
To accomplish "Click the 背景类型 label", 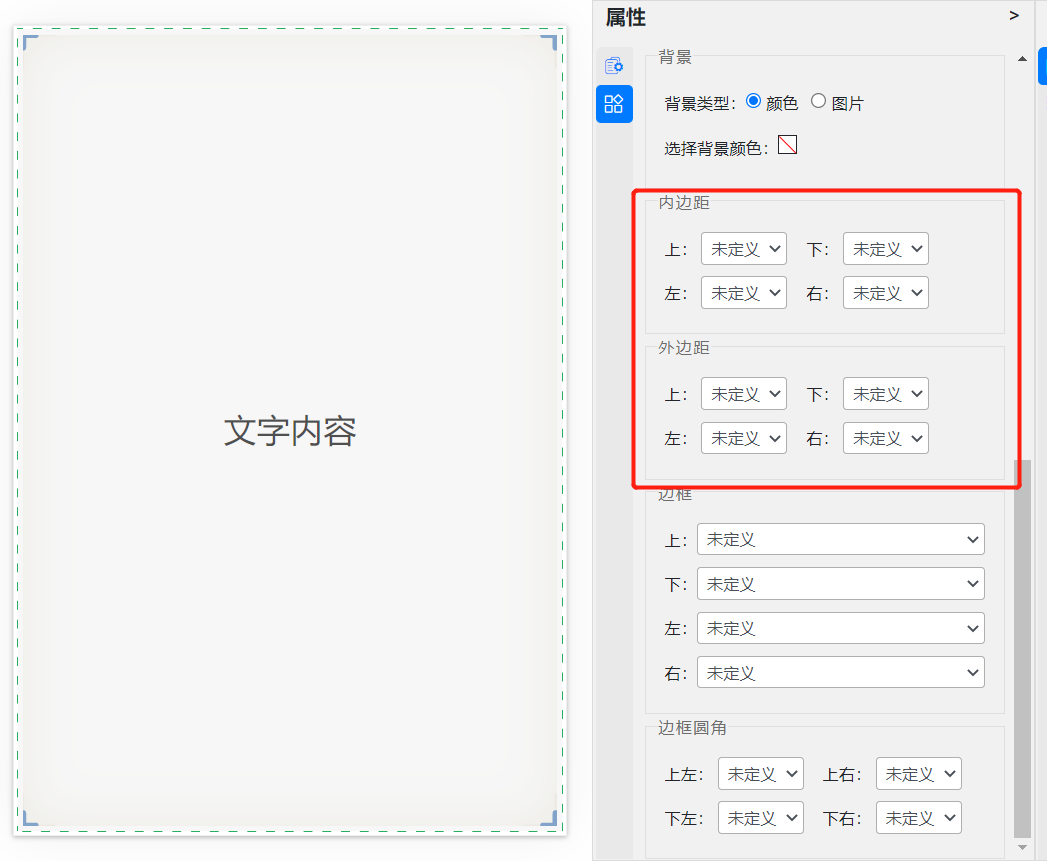I will click(700, 104).
